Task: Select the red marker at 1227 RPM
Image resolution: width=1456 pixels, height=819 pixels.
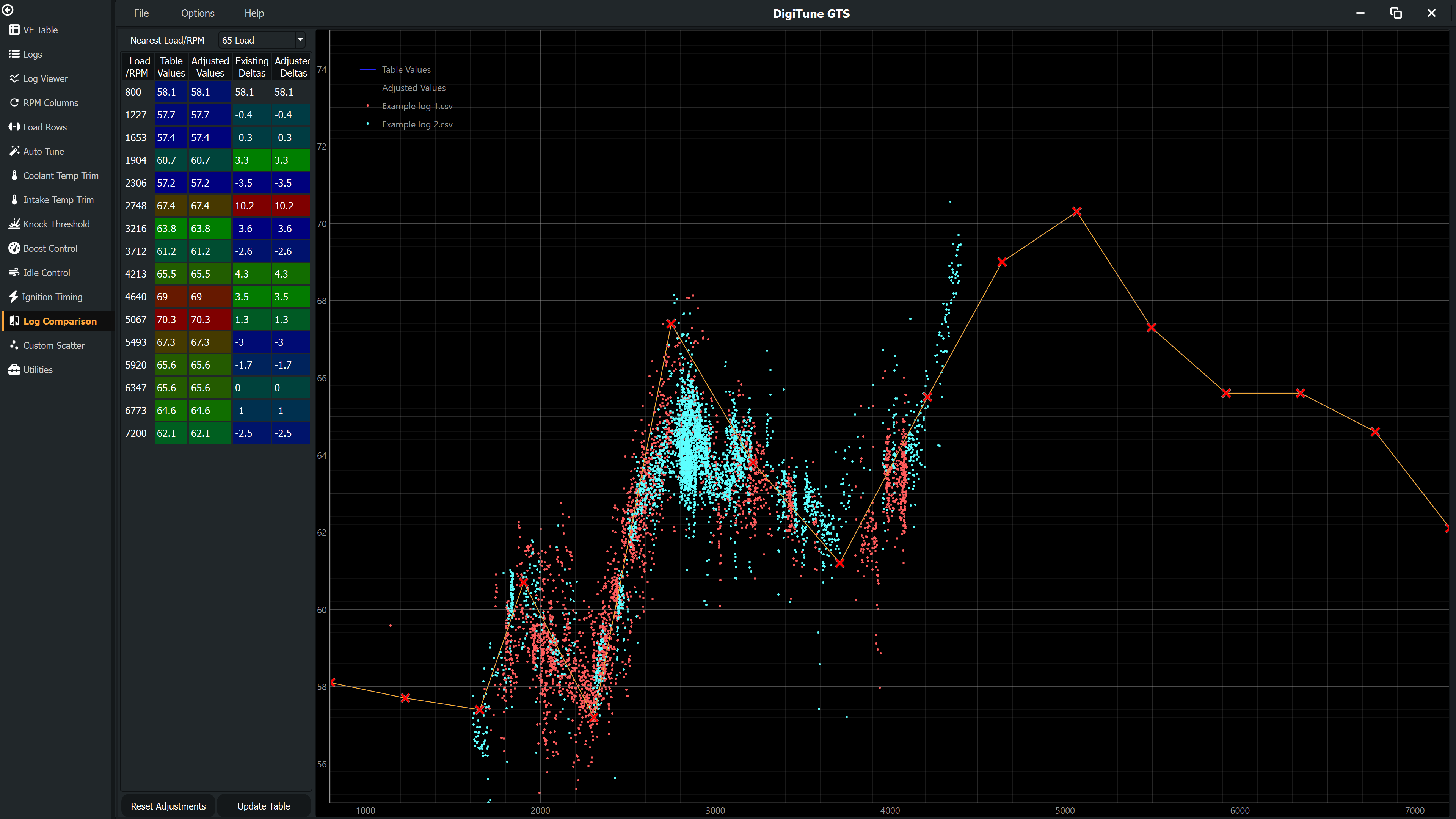Action: coord(405,698)
